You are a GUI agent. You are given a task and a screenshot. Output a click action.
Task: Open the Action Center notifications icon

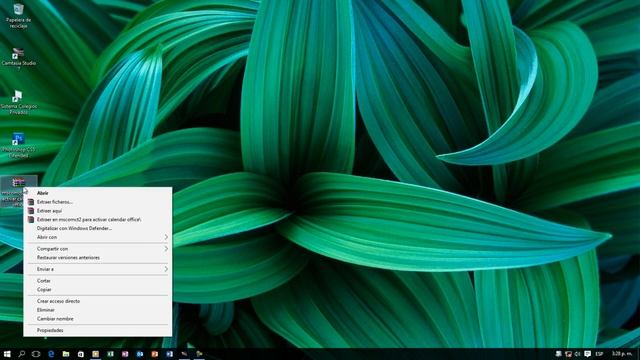tap(587, 354)
